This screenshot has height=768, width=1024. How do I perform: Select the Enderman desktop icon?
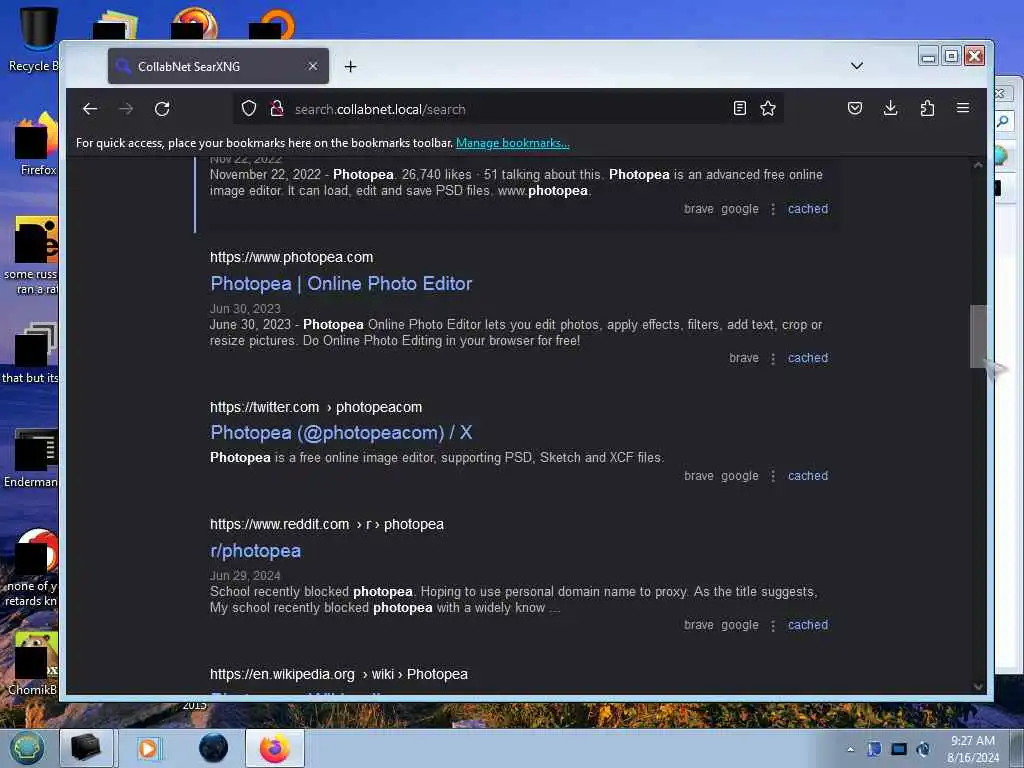point(30,458)
